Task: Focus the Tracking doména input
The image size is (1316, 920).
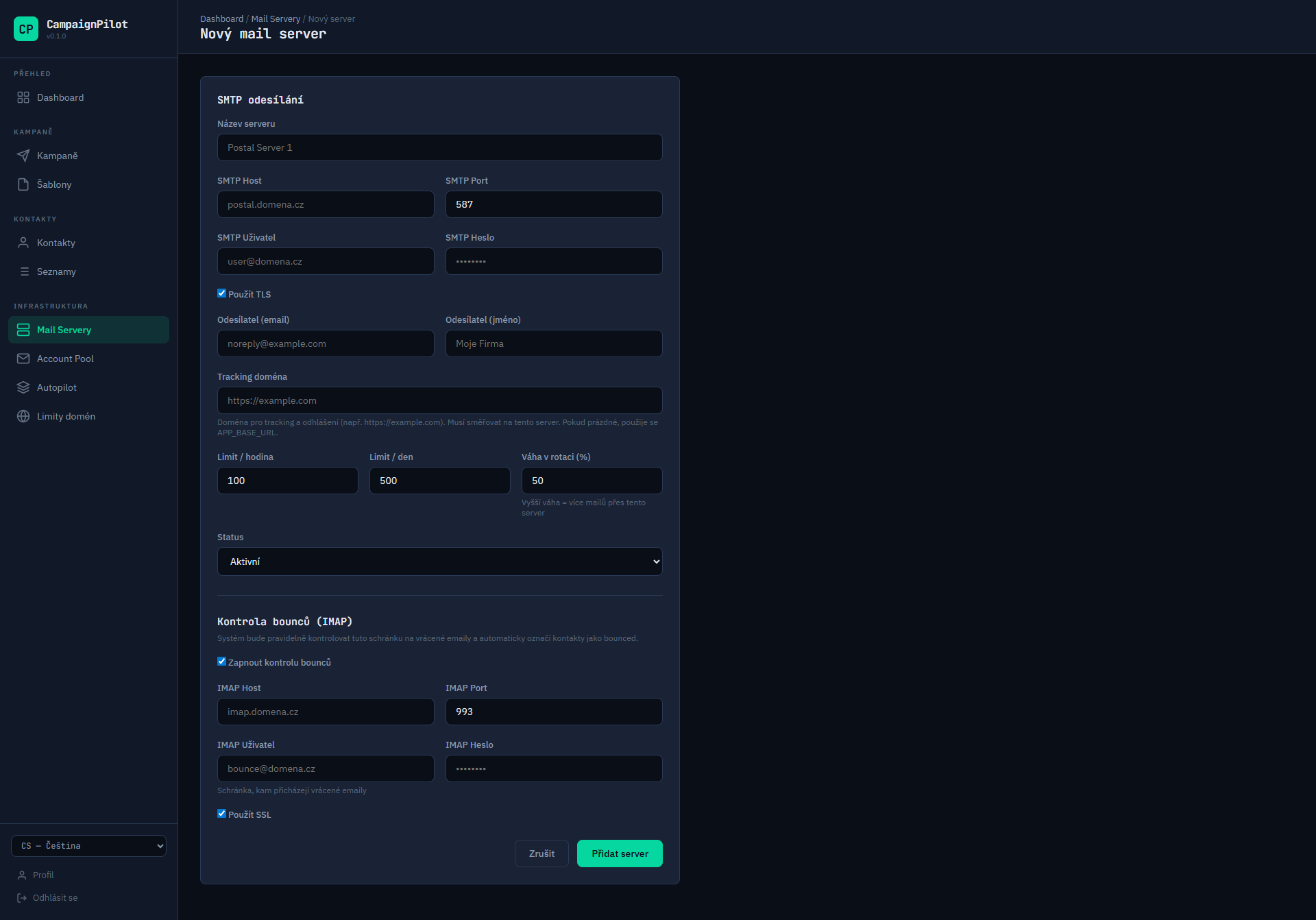Action: (x=440, y=400)
